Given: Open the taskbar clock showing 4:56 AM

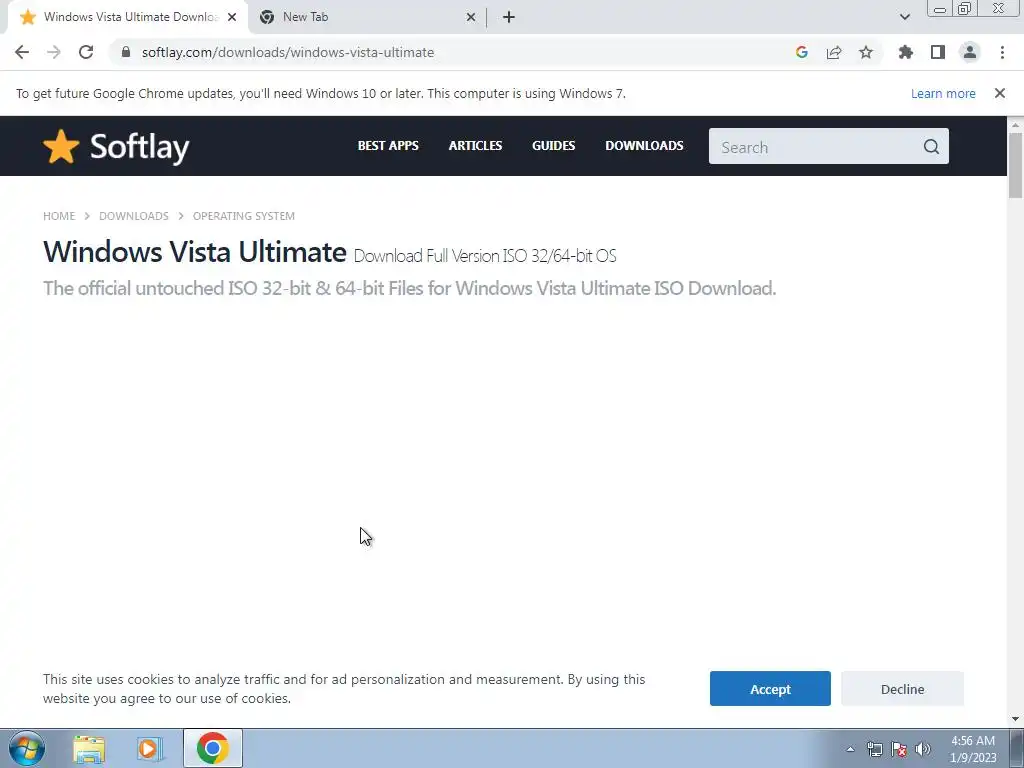Looking at the screenshot, I should point(973,749).
